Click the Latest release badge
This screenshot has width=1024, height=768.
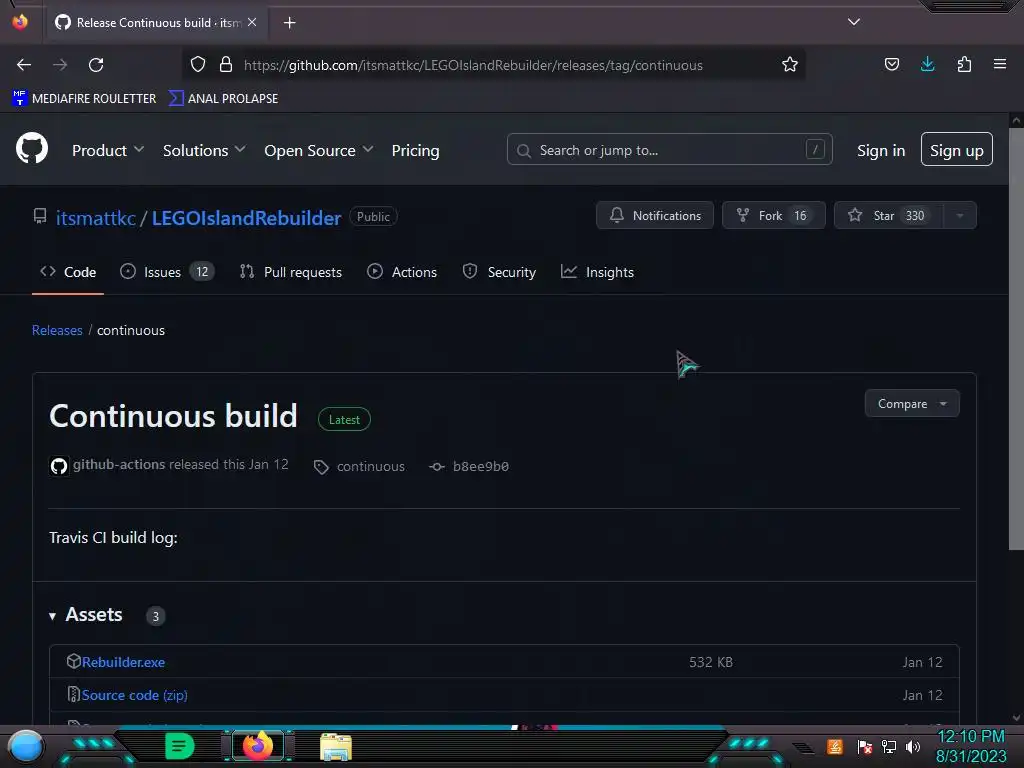[344, 419]
